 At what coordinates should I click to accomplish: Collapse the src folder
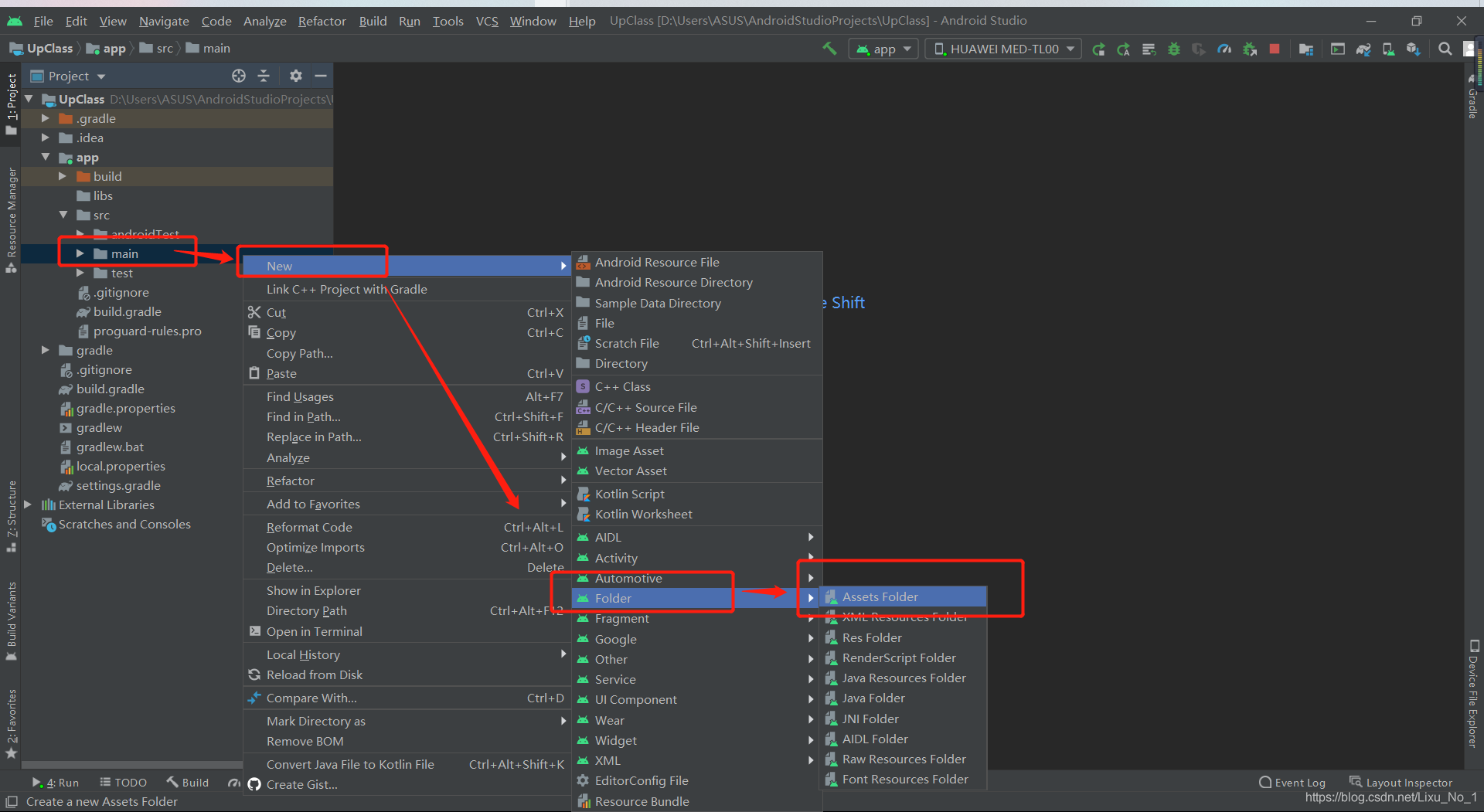pos(63,215)
